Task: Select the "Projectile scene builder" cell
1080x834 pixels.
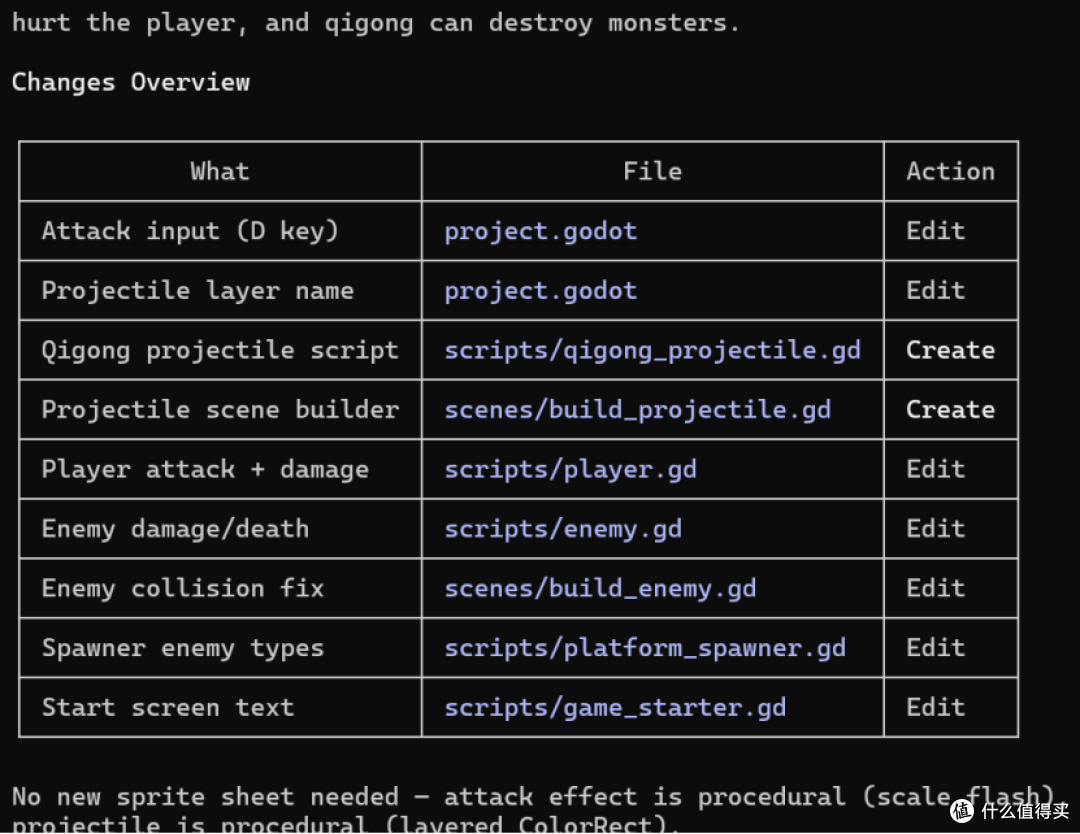Action: (x=220, y=410)
